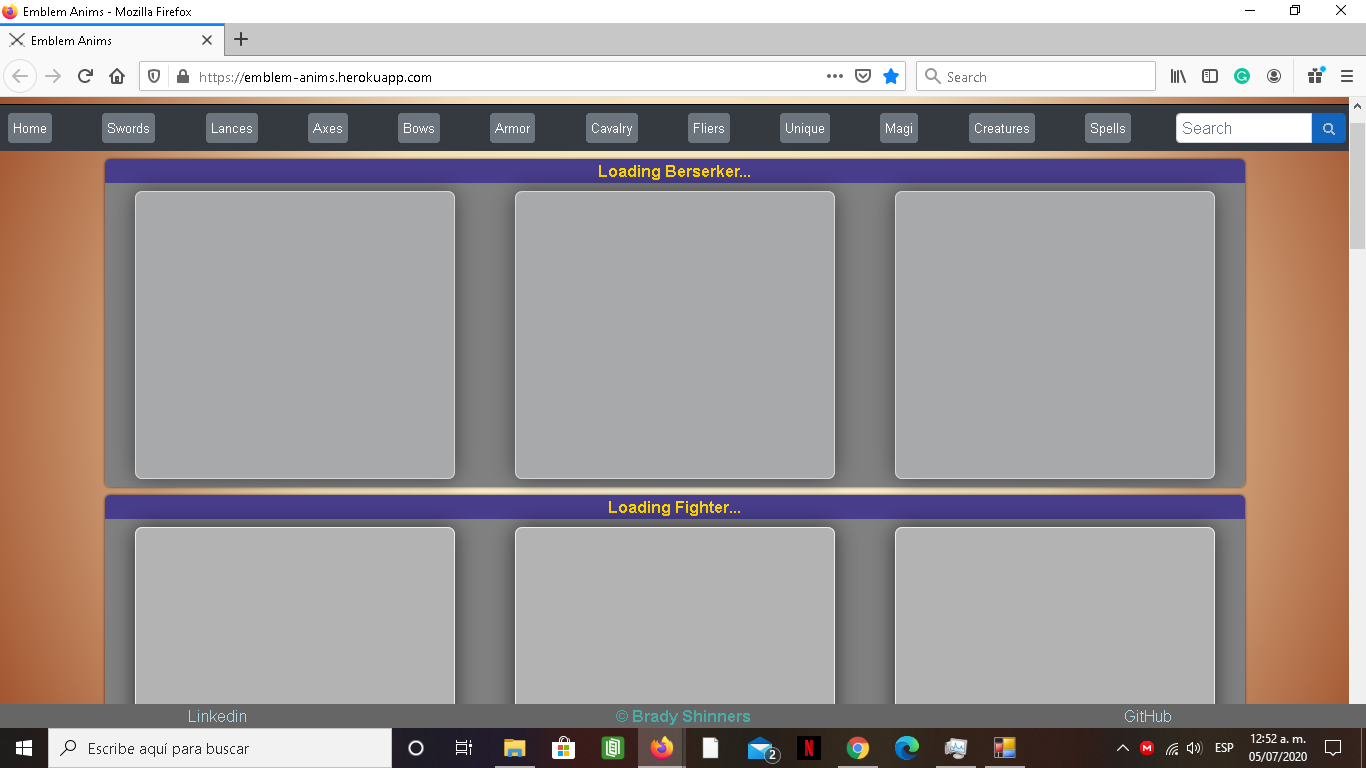
Task: Launch Netflix from the taskbar
Action: [x=809, y=748]
